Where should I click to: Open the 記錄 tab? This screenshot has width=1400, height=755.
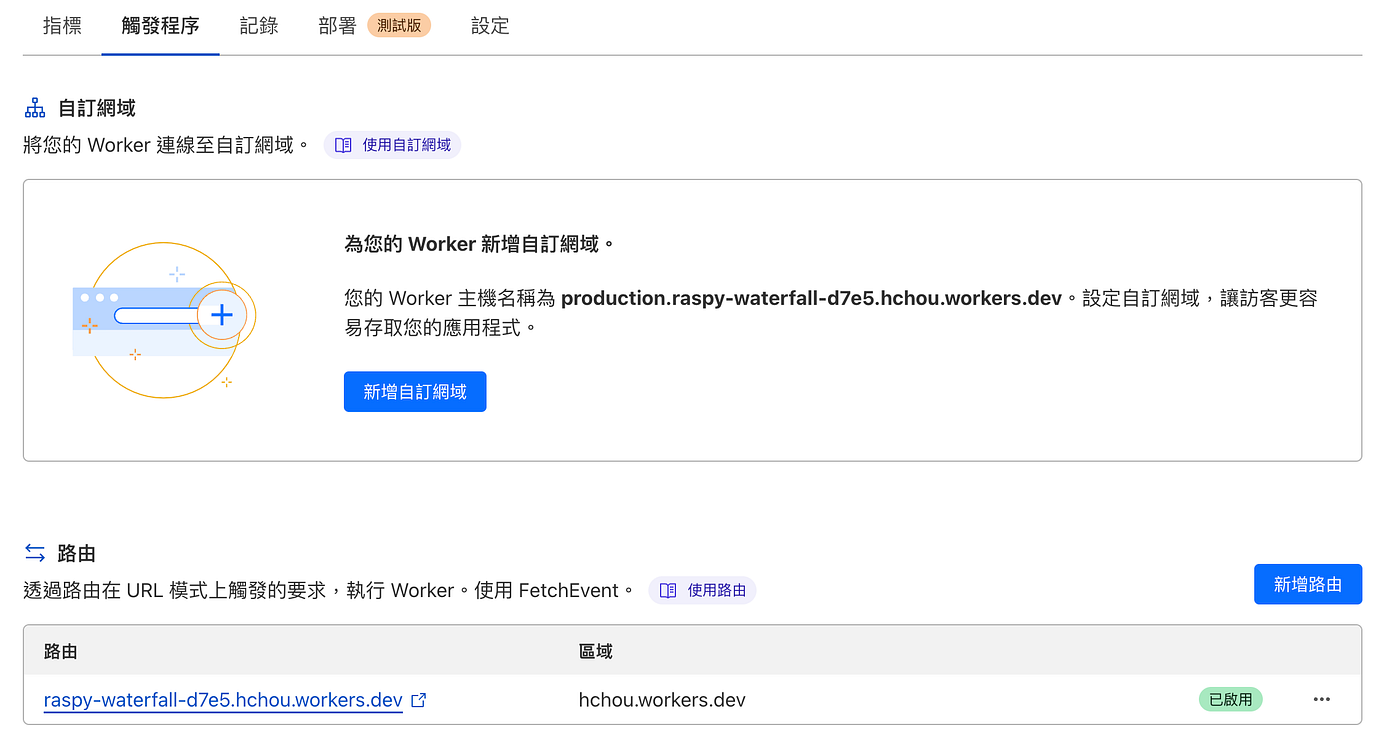point(259,26)
